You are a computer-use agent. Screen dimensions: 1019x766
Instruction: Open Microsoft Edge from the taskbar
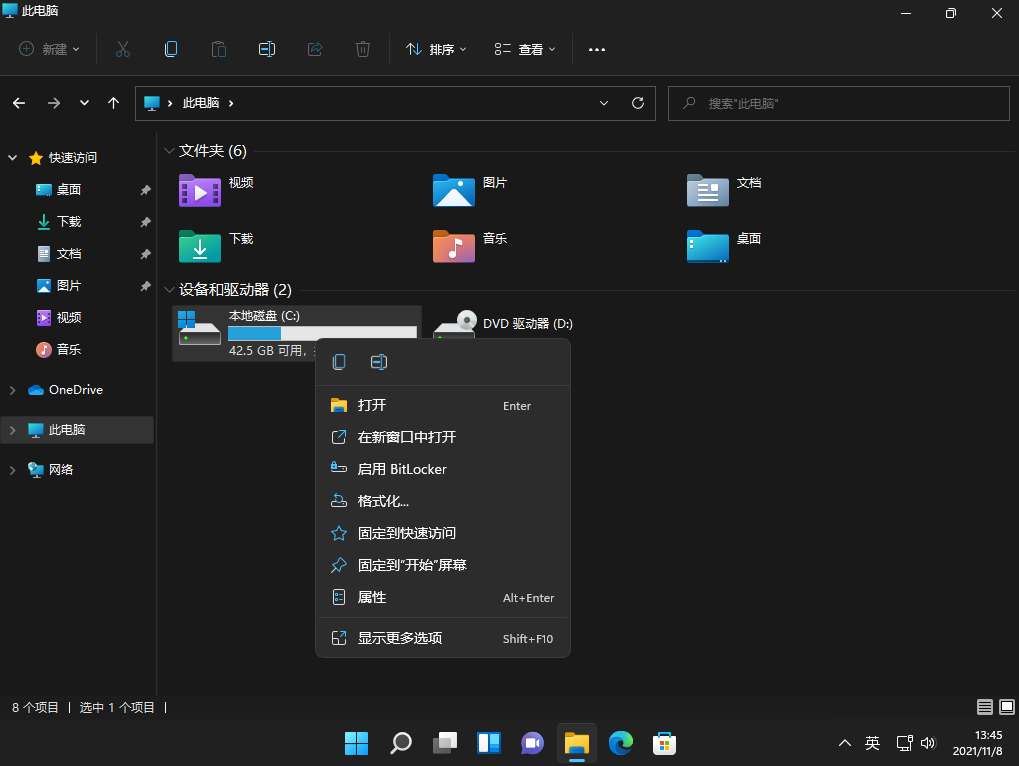tap(621, 743)
